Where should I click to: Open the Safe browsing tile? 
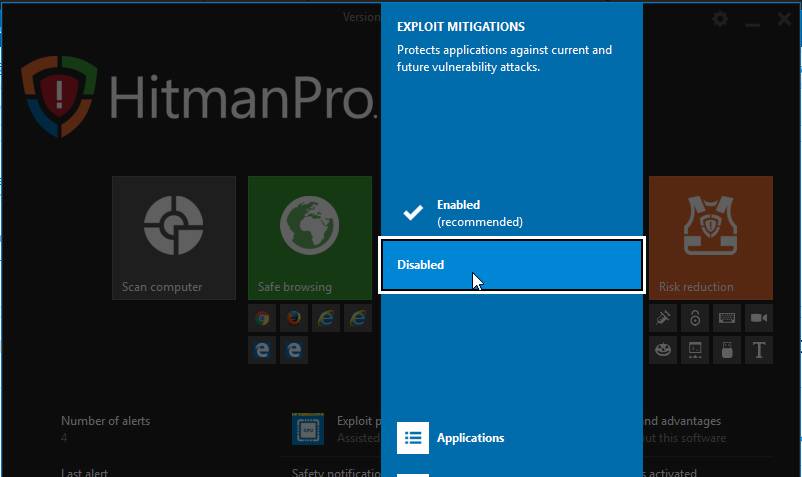tap(310, 238)
